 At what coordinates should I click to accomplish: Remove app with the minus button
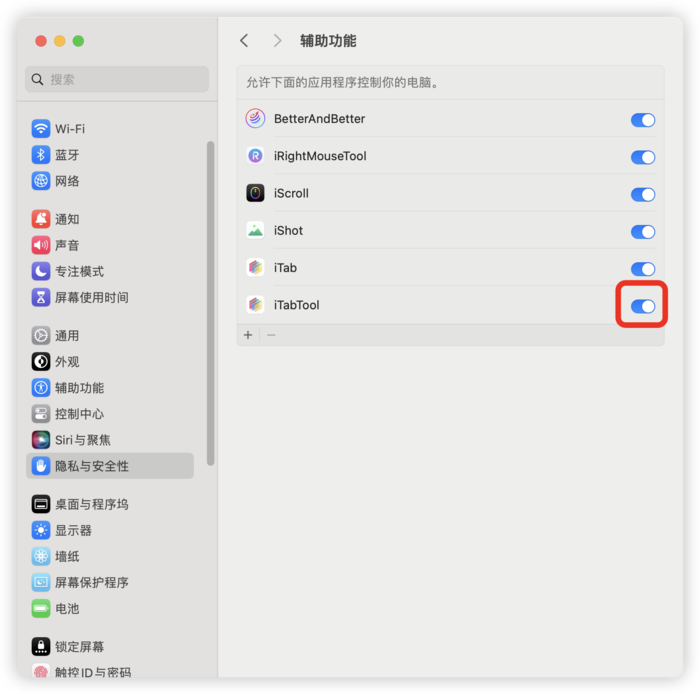tap(271, 335)
